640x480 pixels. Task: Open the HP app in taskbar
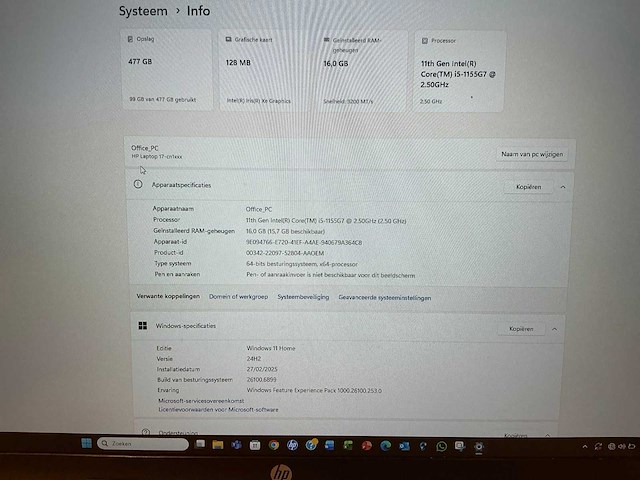[x=292, y=445]
